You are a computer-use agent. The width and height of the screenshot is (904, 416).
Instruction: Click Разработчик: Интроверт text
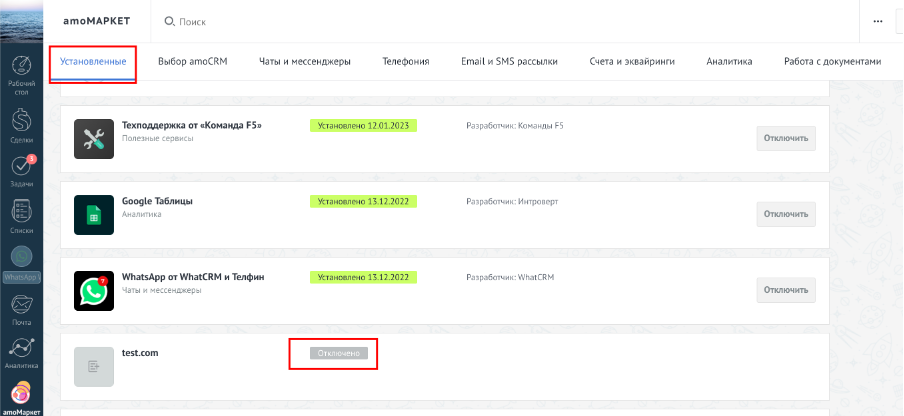tap(512, 202)
